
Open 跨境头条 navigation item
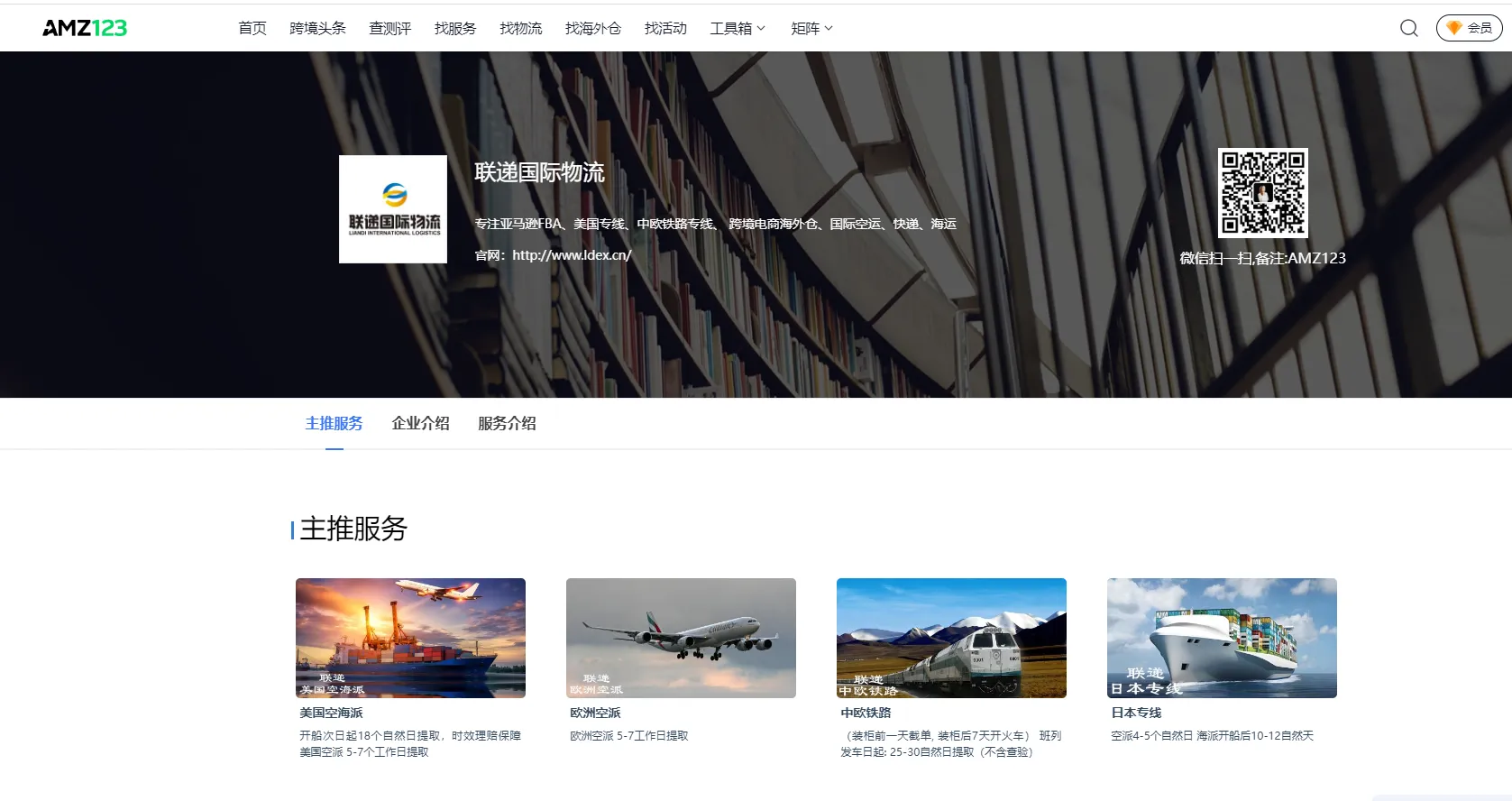(317, 28)
